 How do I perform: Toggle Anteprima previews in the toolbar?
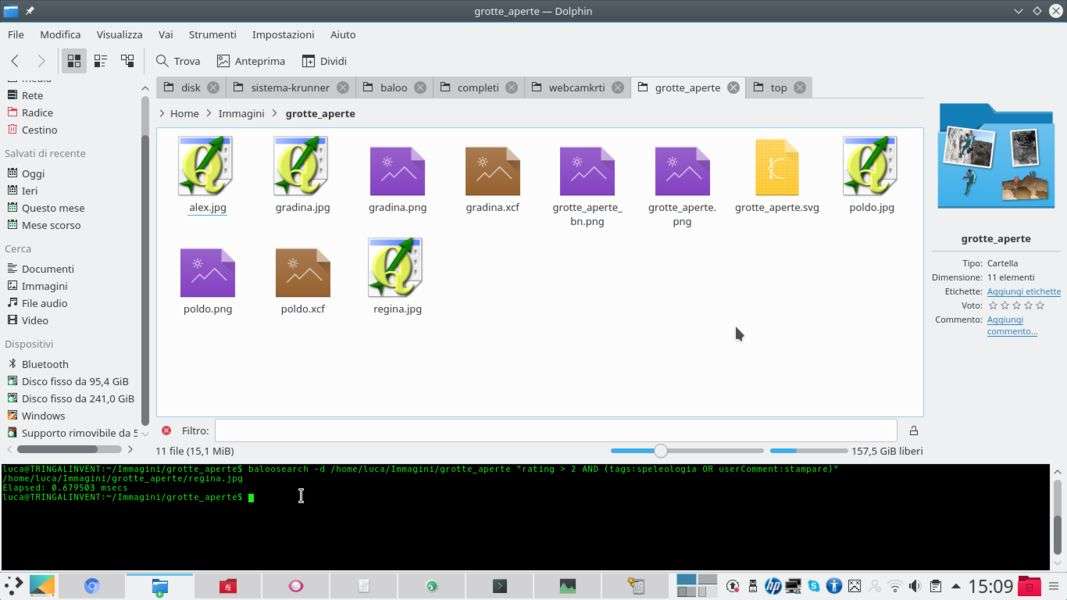click(251, 61)
